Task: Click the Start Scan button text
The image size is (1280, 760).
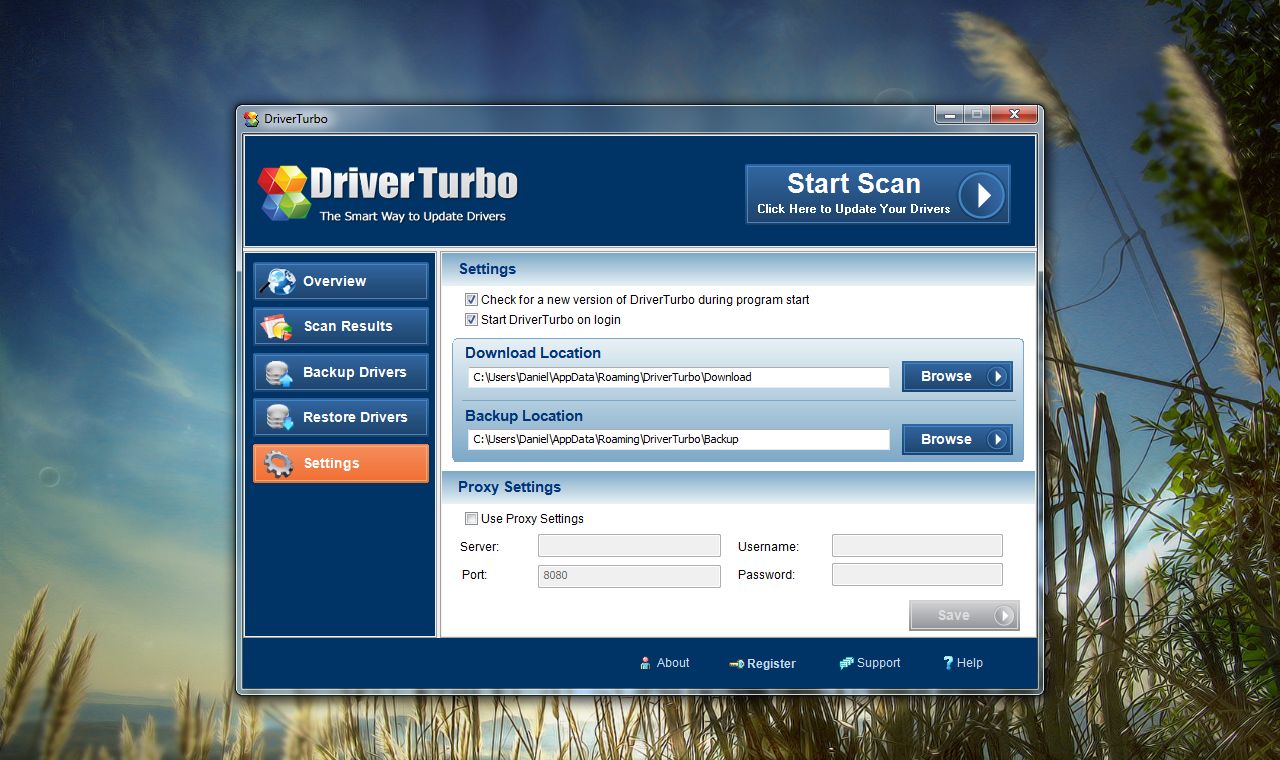Action: point(853,184)
